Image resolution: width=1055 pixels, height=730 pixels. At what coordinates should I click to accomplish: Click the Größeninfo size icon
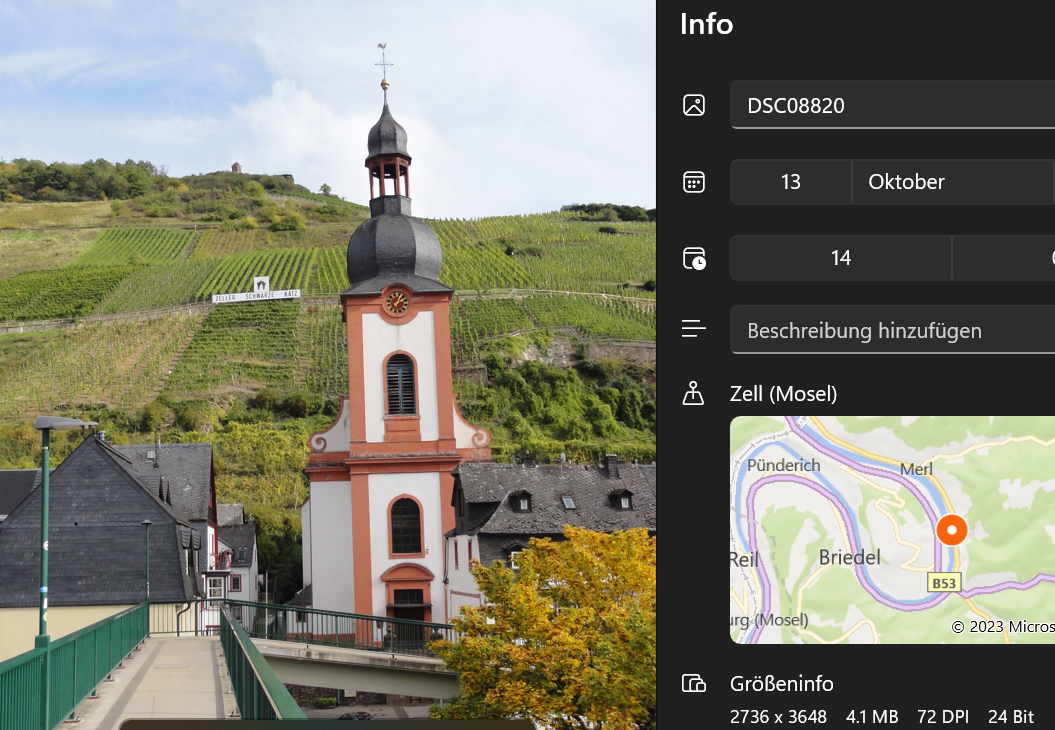pyautogui.click(x=694, y=684)
